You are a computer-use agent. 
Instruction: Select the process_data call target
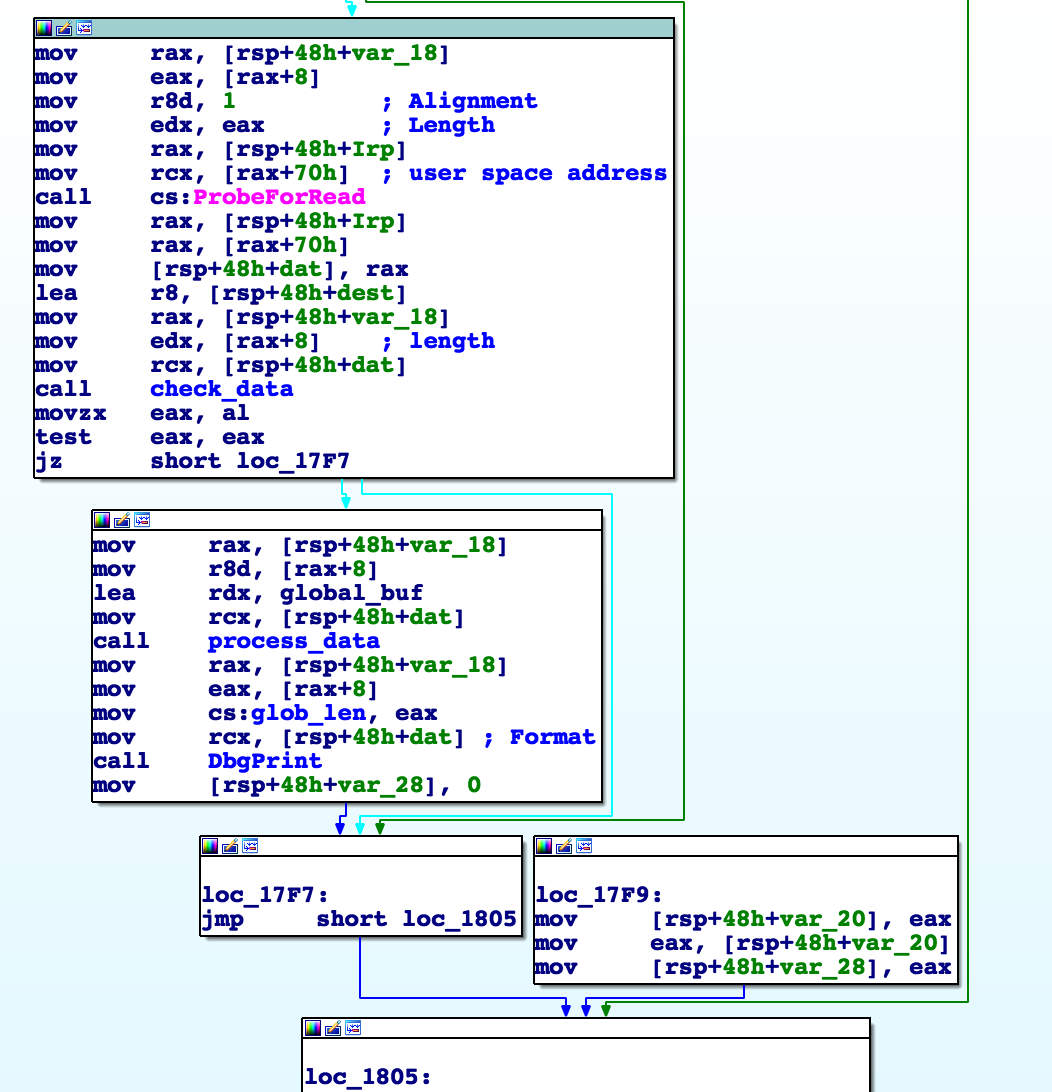pos(294,641)
